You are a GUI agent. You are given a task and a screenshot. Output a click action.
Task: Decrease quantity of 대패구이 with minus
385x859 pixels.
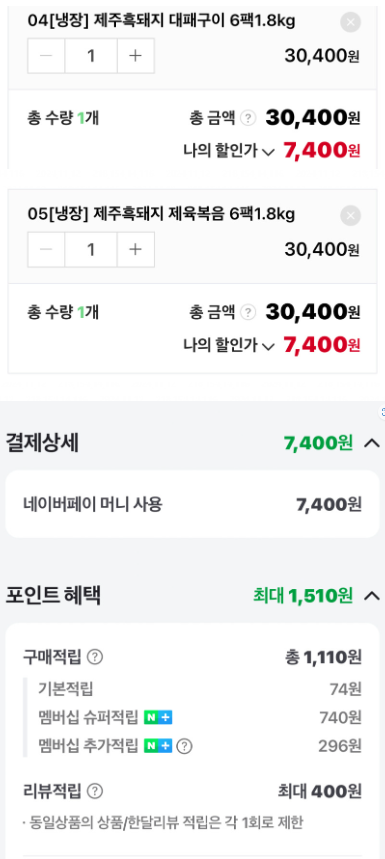click(x=47, y=56)
